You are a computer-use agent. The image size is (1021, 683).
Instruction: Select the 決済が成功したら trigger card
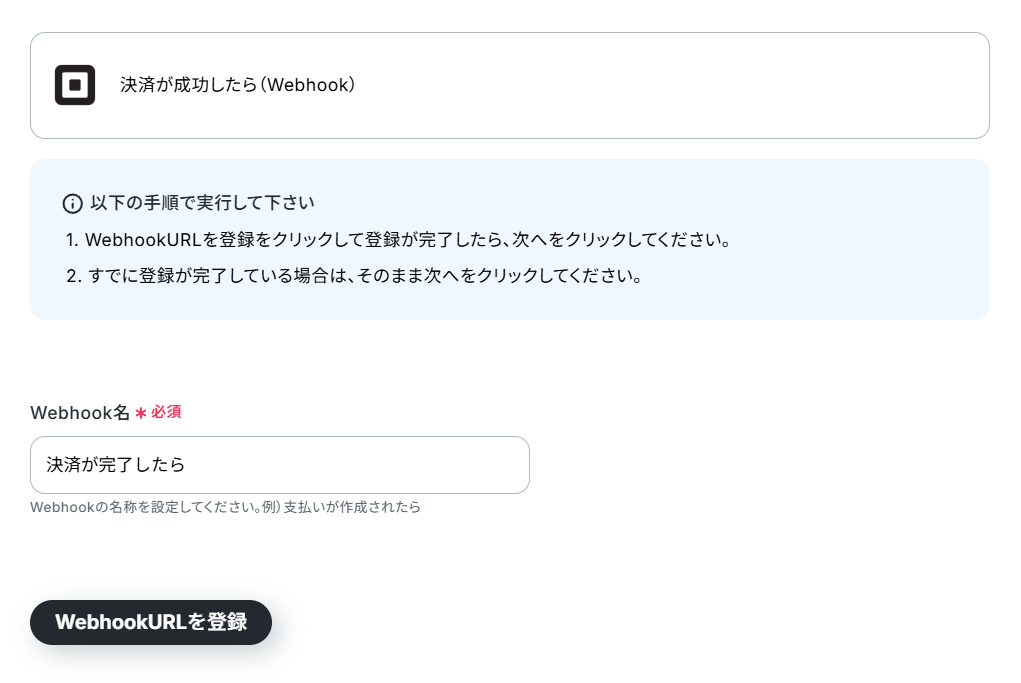click(510, 85)
